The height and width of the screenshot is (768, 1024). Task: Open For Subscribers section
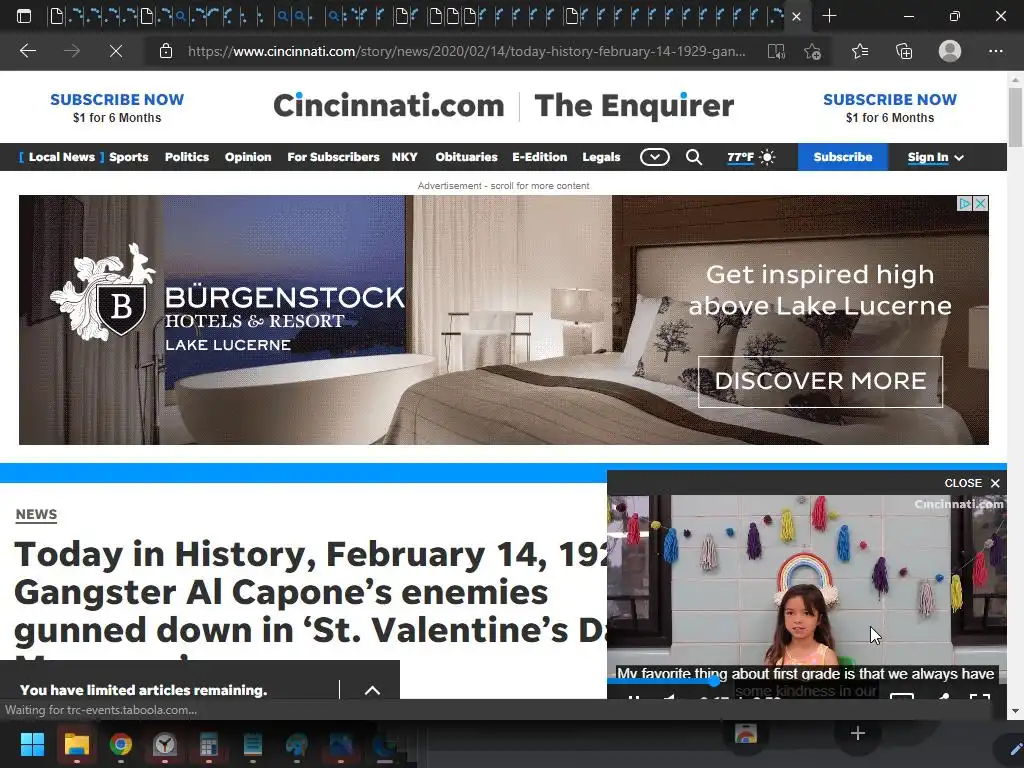333,157
